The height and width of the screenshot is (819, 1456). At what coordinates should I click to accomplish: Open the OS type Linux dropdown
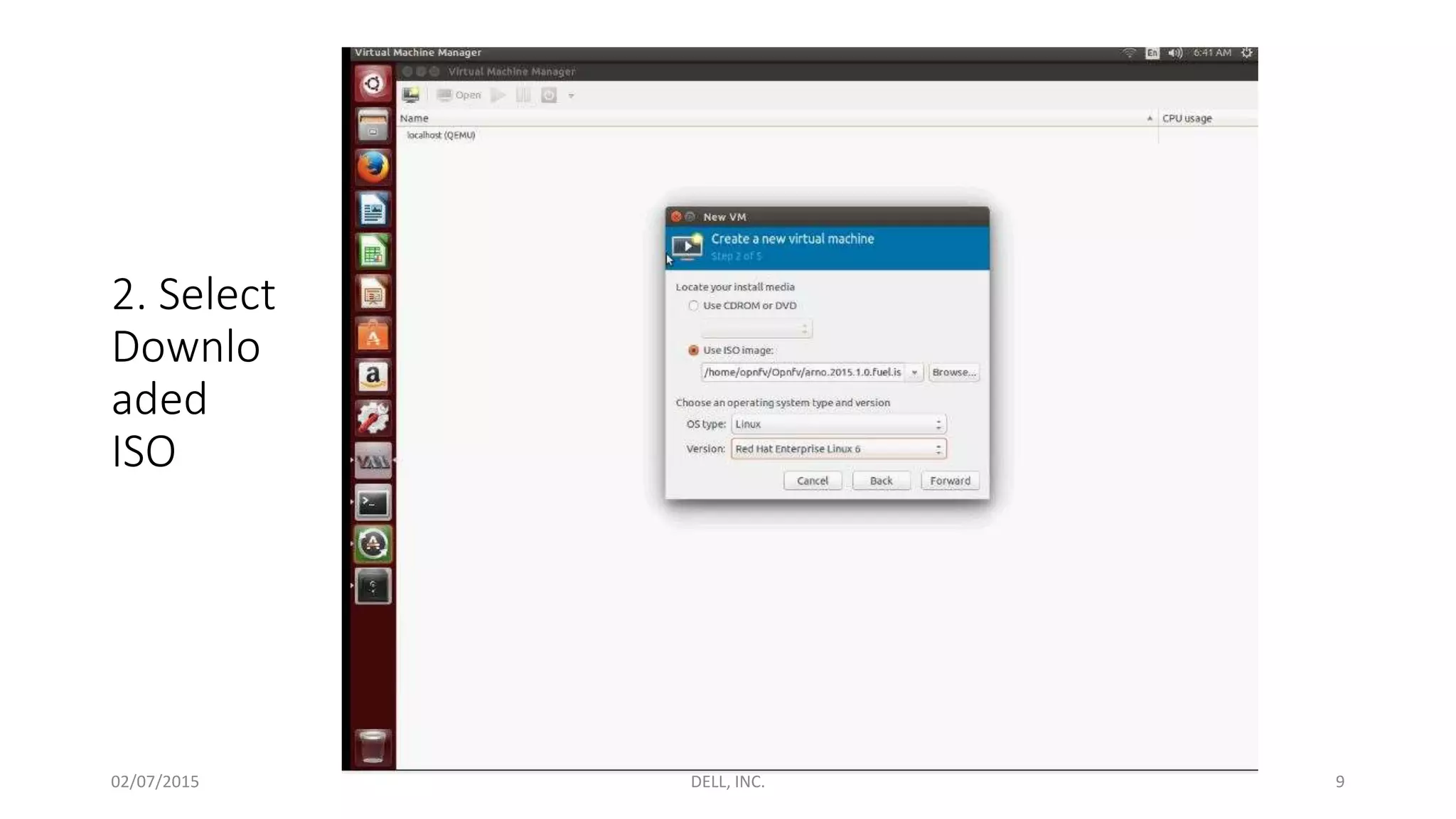[839, 424]
